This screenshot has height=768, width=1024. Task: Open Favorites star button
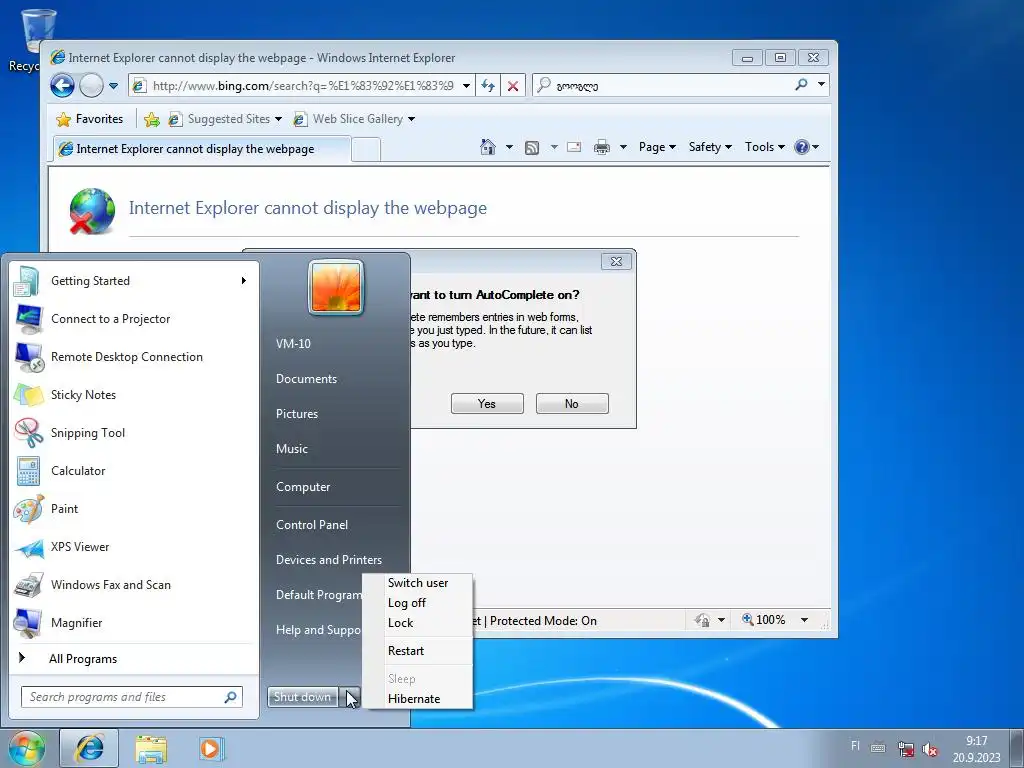(90, 119)
